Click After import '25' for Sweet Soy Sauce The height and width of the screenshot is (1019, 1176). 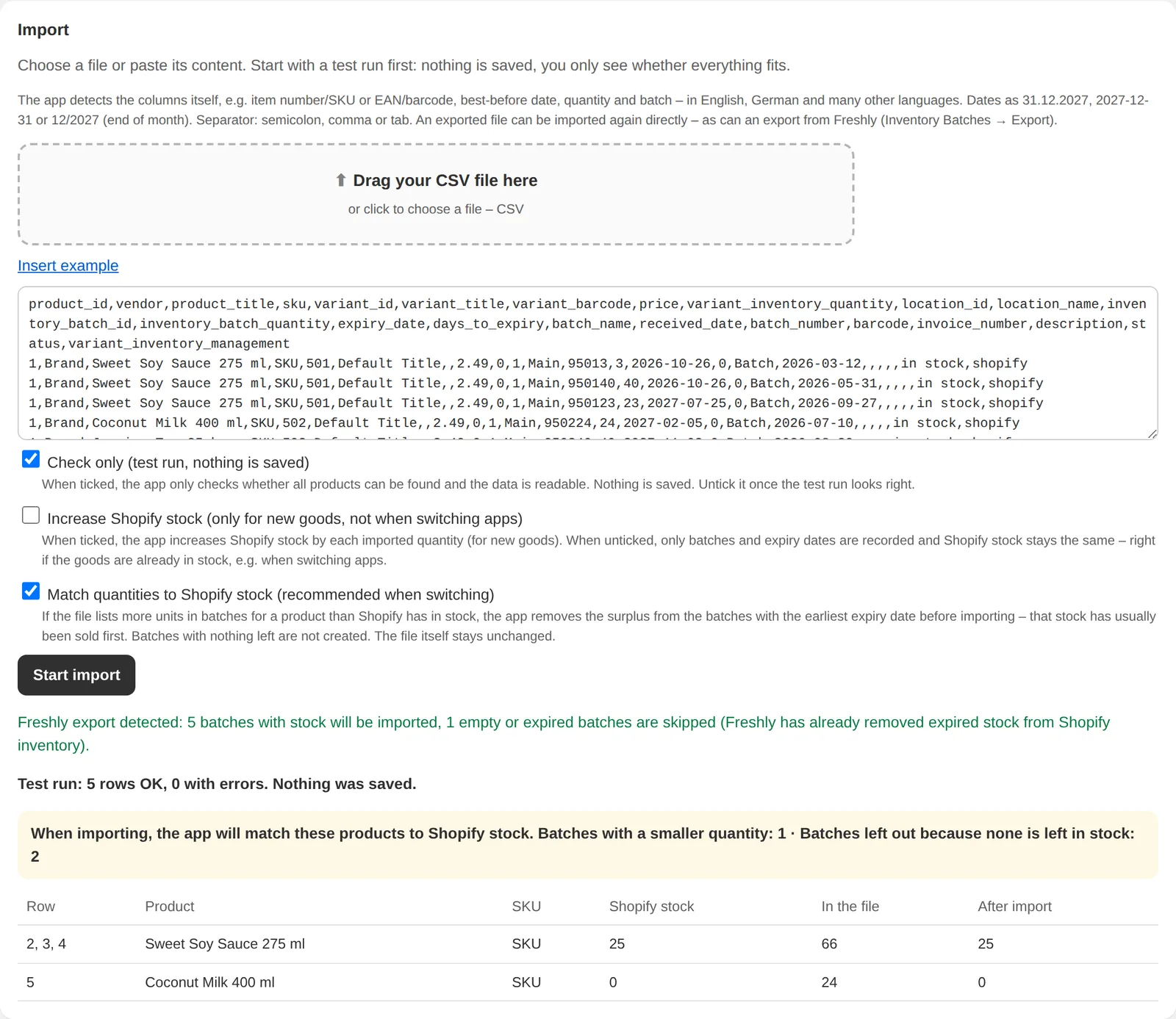pos(986,944)
